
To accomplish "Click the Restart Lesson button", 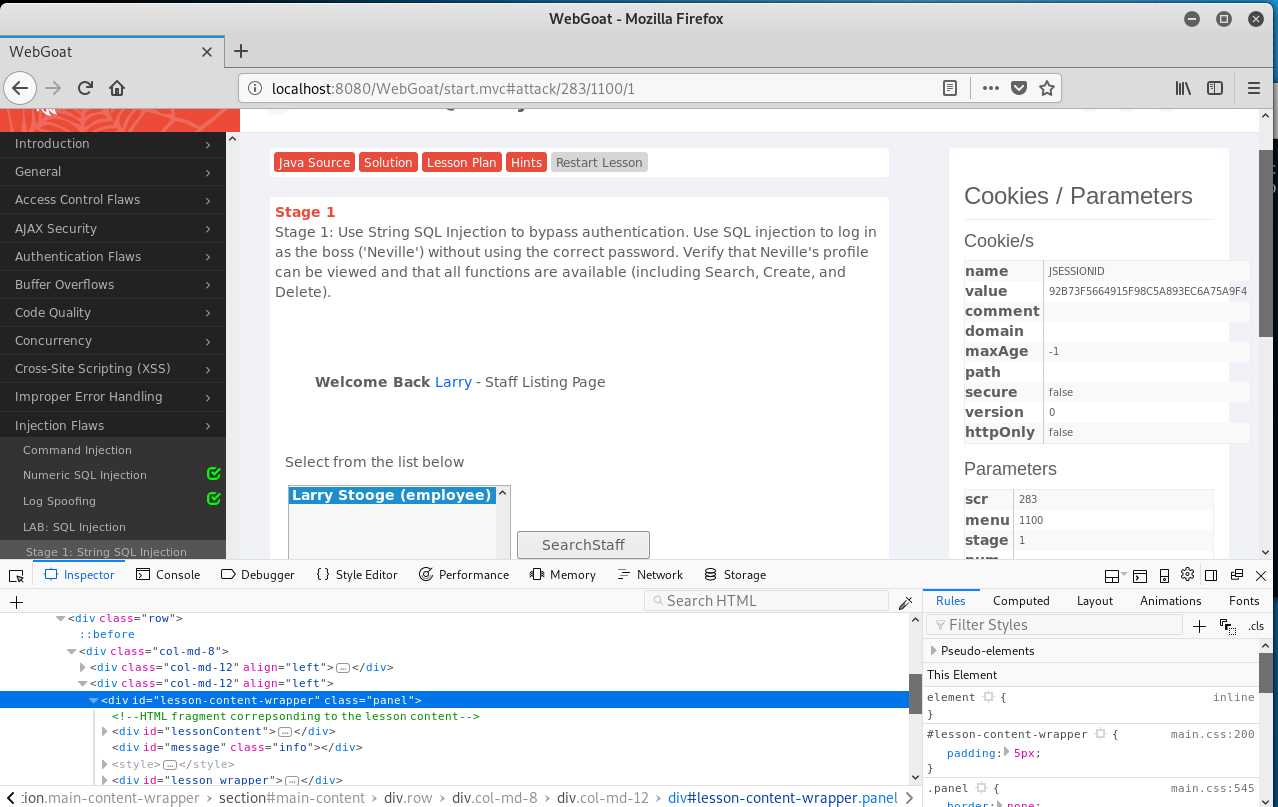I will [x=599, y=163].
